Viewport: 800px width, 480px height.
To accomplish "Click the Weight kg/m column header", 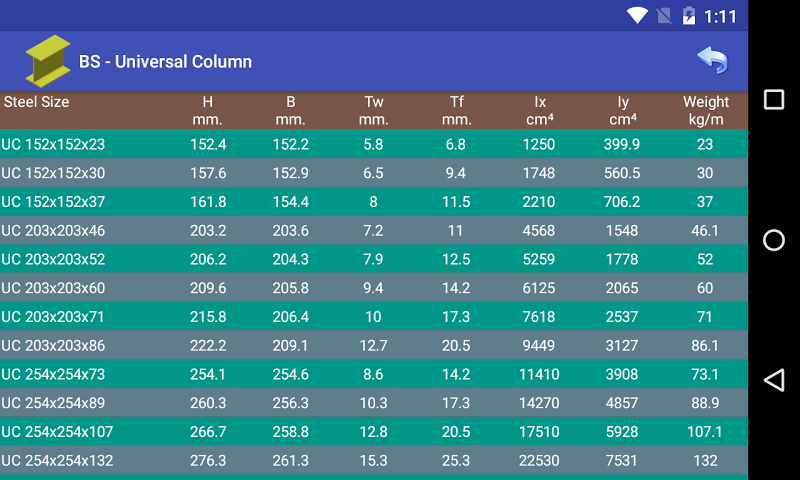I will point(705,110).
